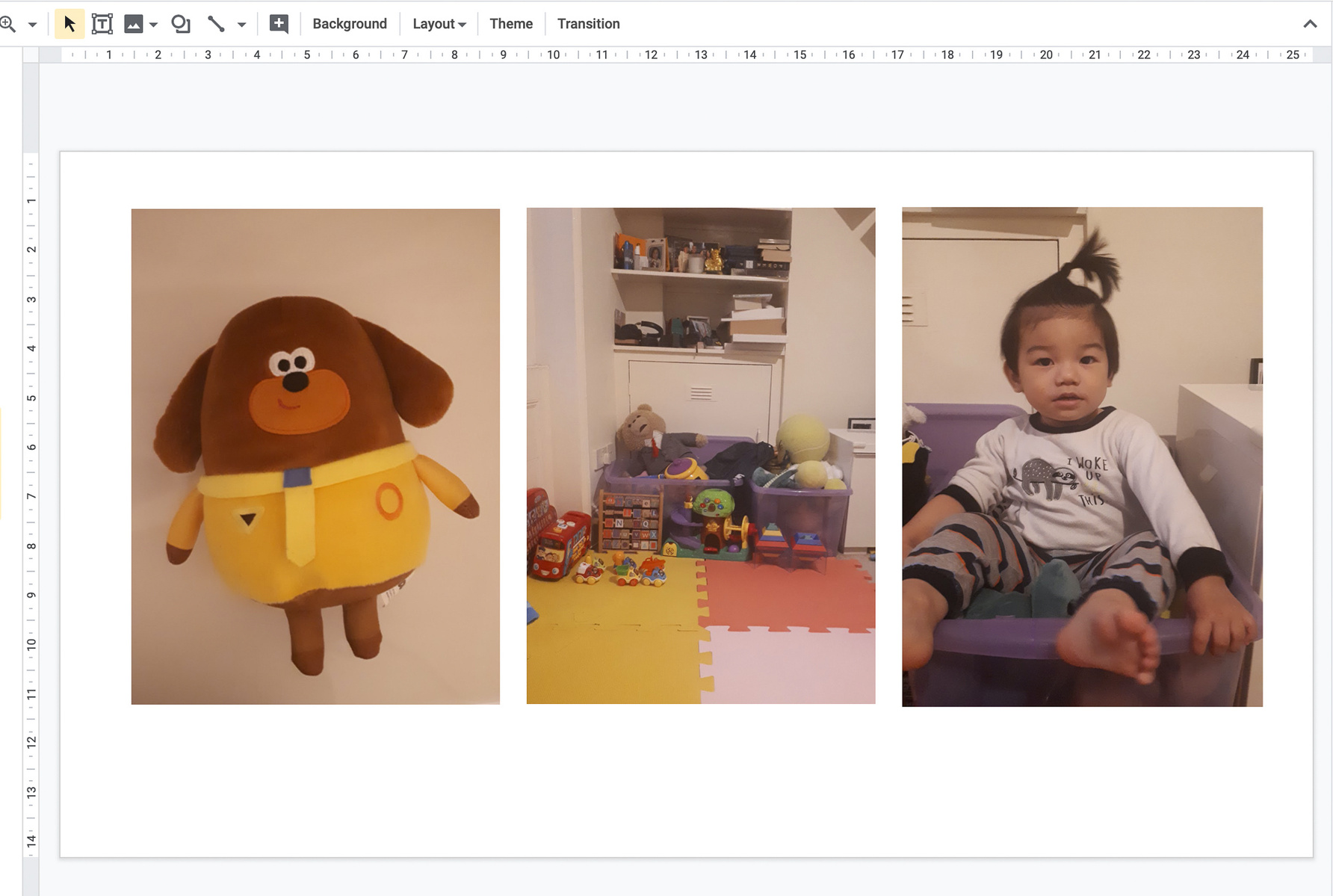Choose the text box tool

pyautogui.click(x=102, y=24)
